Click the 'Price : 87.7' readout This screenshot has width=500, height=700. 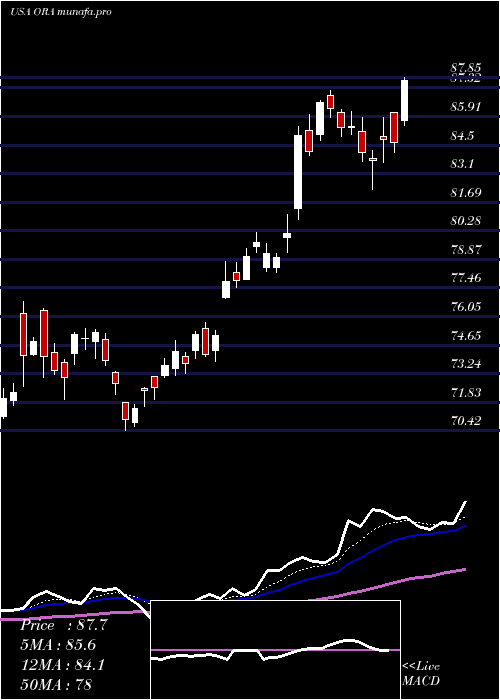click(x=63, y=625)
